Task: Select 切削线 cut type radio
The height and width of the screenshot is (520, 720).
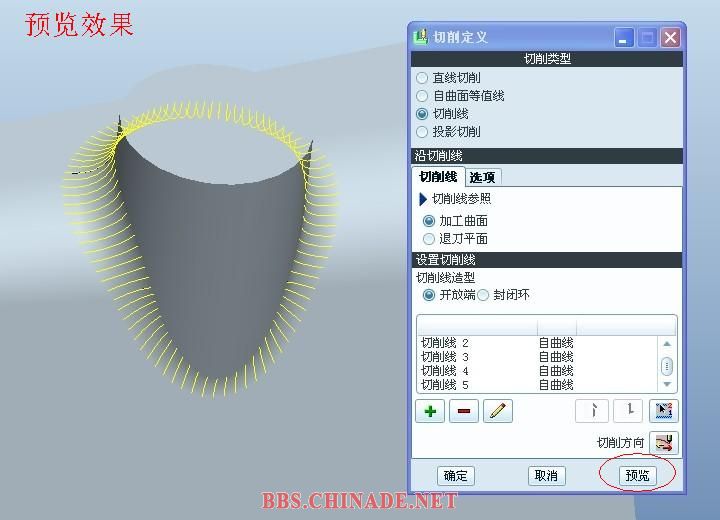Action: tap(422, 113)
